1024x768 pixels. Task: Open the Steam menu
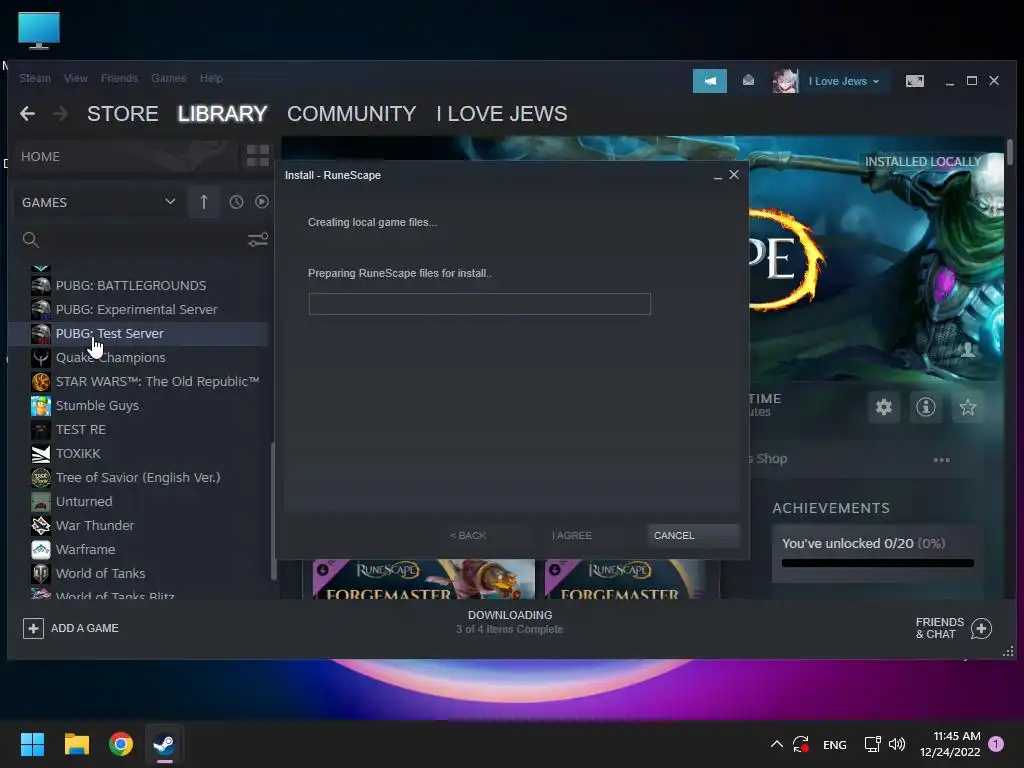tap(35, 78)
